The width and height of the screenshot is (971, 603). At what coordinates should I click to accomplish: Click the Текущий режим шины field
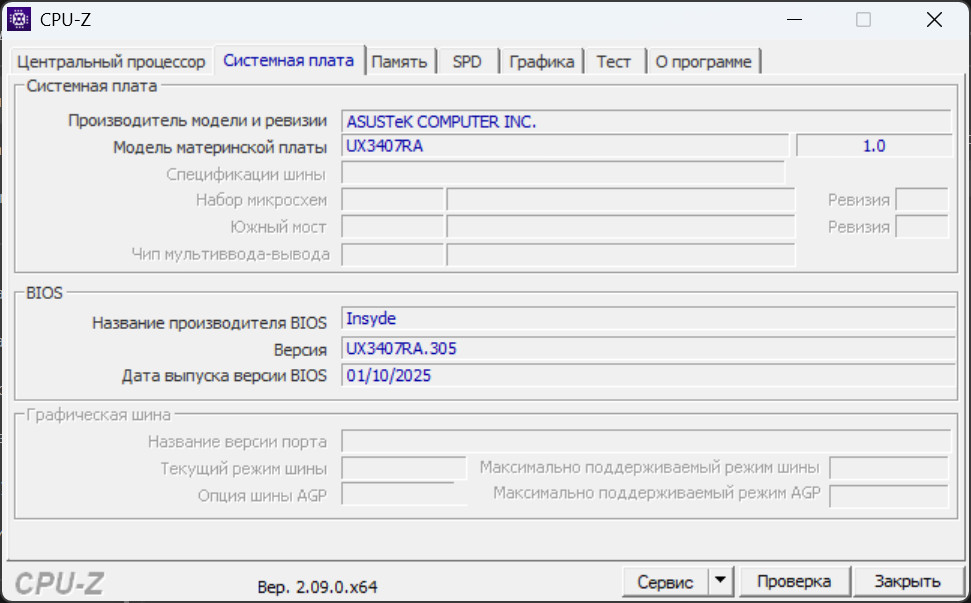(404, 468)
